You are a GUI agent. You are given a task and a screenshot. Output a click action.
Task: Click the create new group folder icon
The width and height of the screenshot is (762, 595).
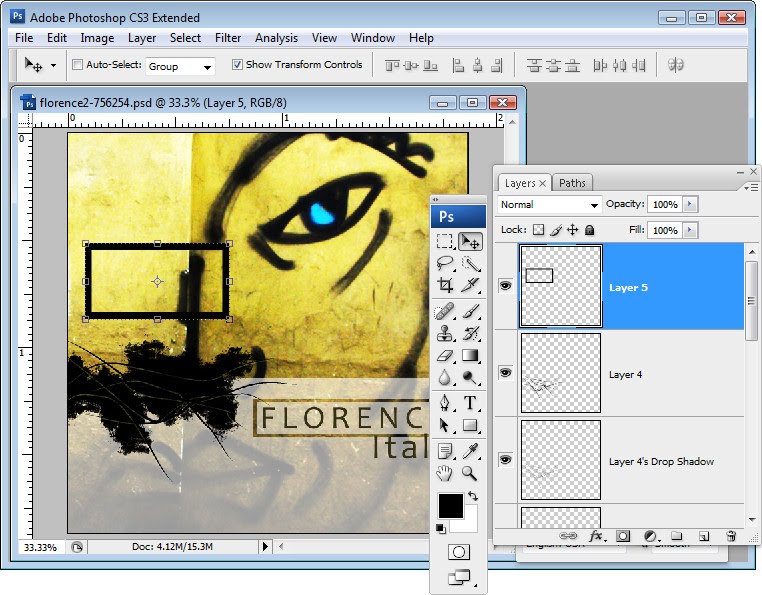coord(676,536)
